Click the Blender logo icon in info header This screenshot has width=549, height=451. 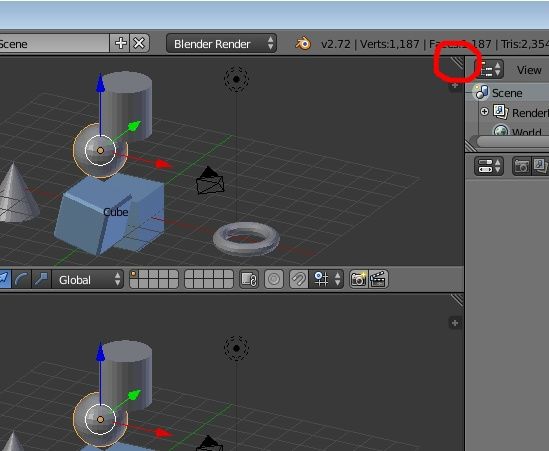tap(303, 44)
